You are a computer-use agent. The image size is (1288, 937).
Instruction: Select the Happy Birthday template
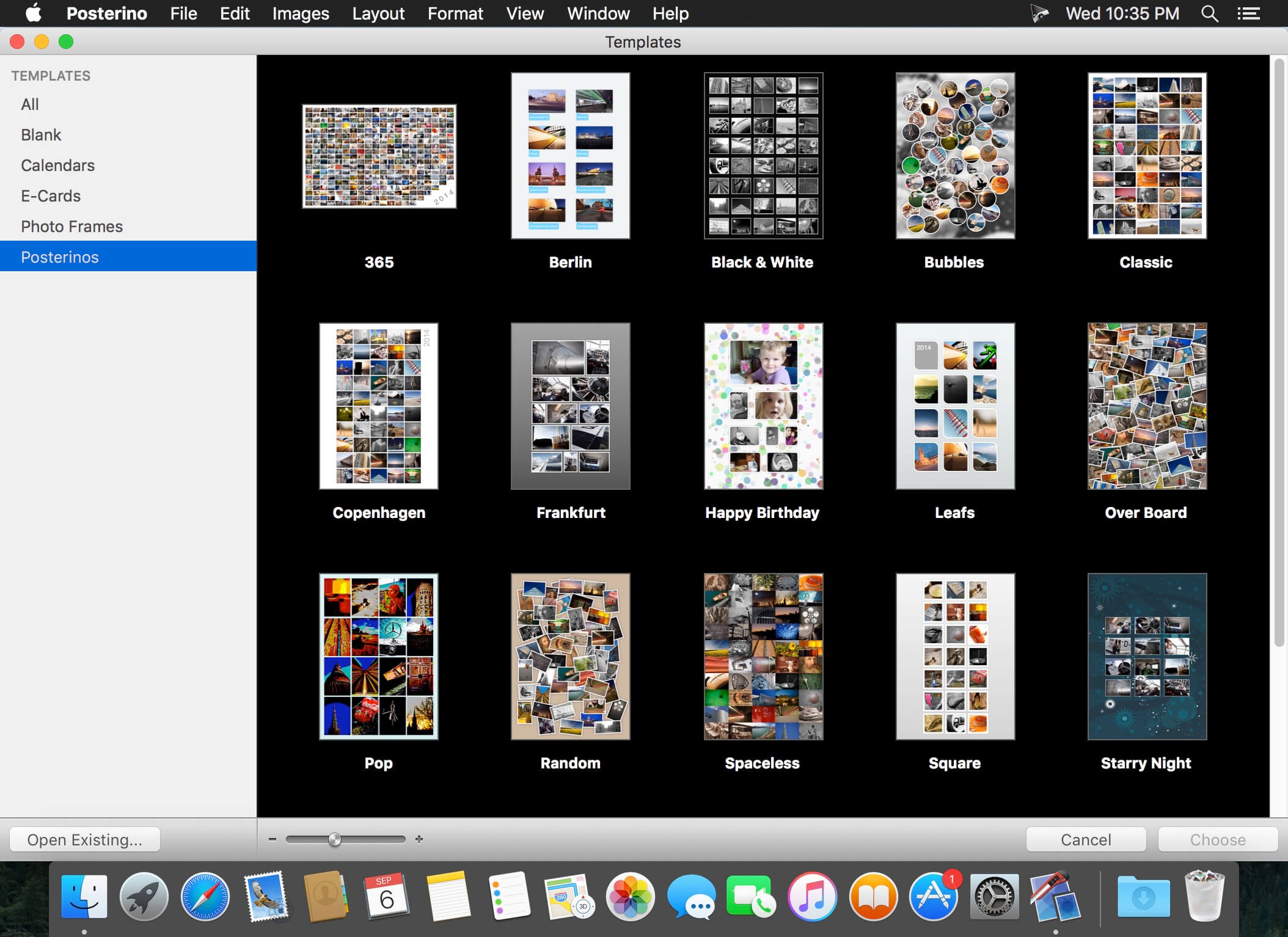(x=761, y=406)
